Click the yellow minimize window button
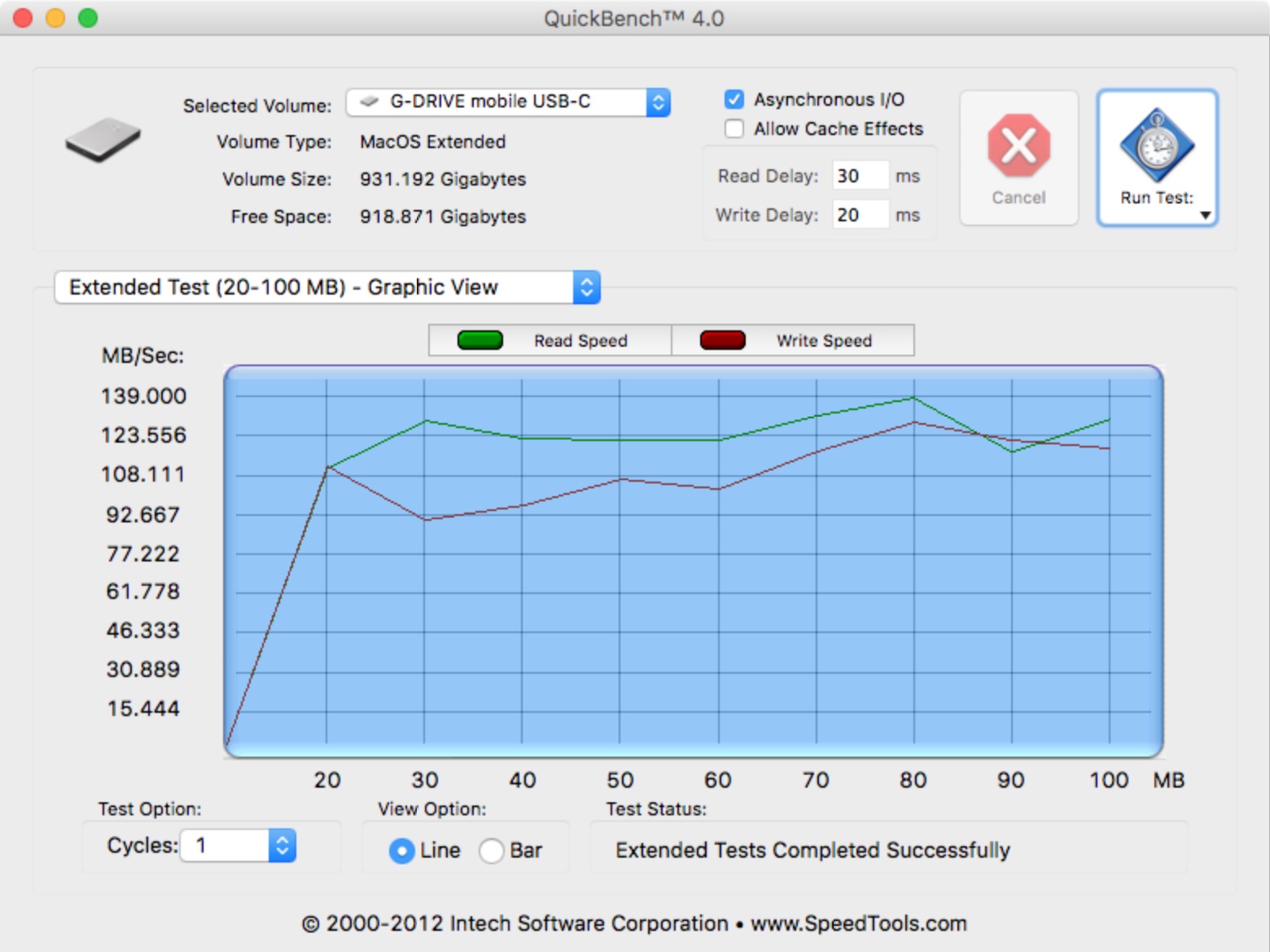The width and height of the screenshot is (1270, 952). point(55,18)
